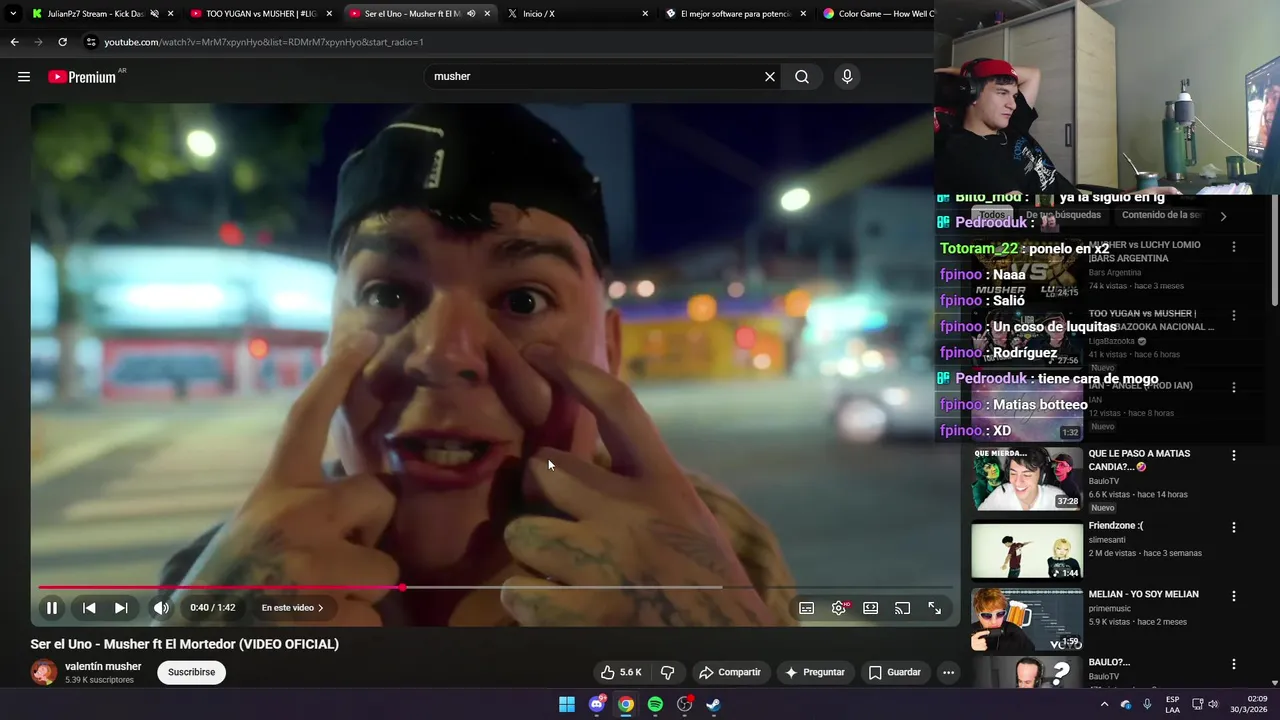Open the YouTube hamburger guide menu
1280x720 pixels.
(24, 77)
